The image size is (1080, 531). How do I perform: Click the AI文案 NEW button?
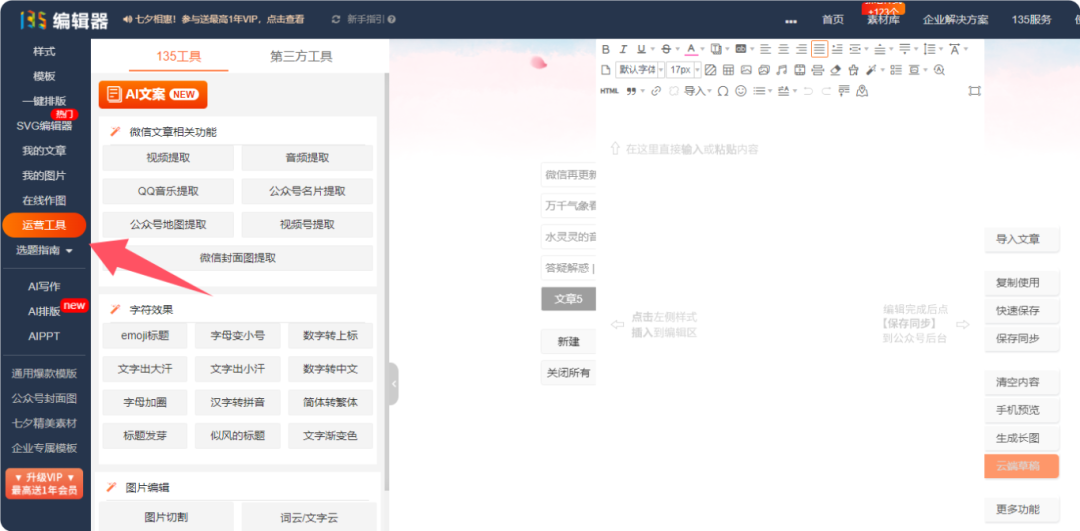153,94
